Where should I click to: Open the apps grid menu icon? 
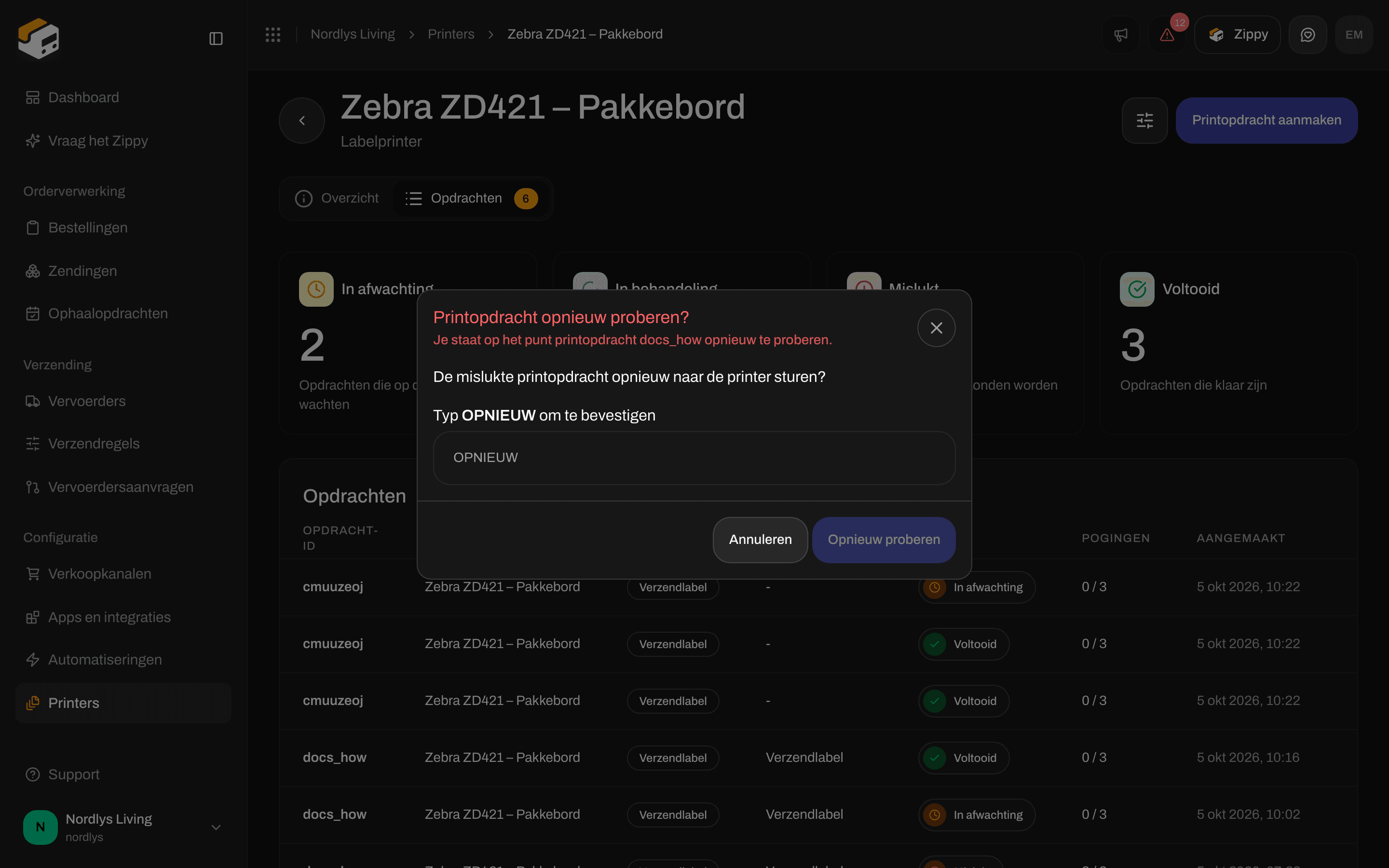[x=273, y=34]
